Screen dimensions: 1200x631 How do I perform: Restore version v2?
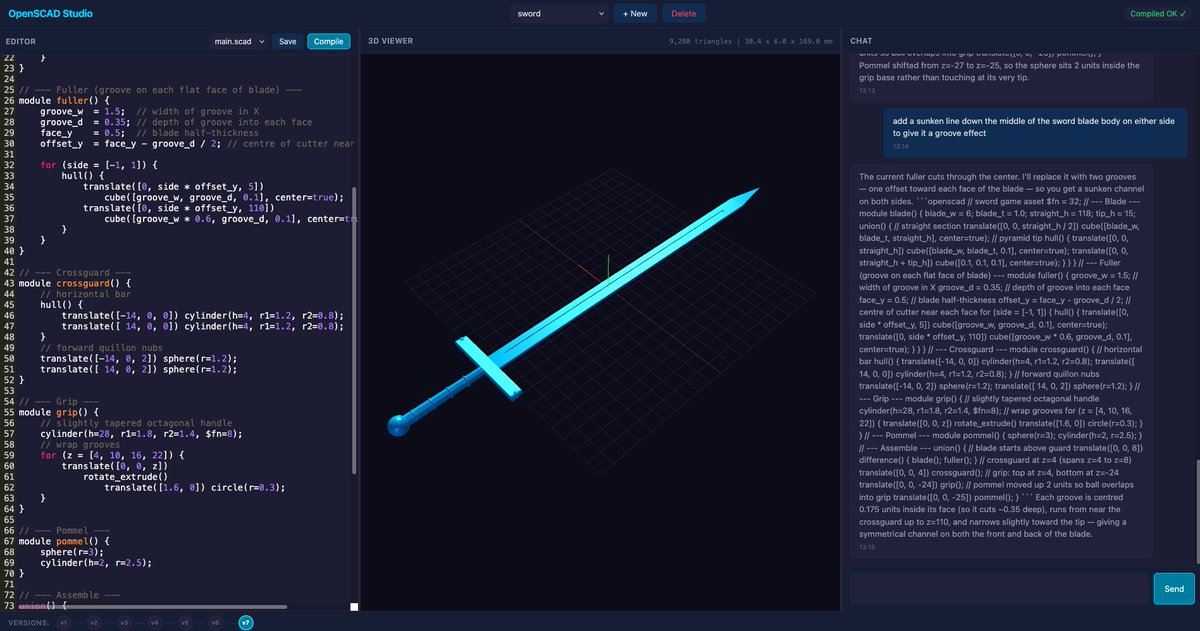(93, 622)
